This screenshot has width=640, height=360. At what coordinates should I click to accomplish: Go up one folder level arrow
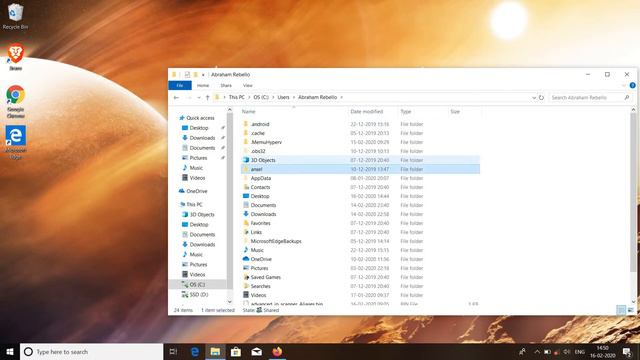tap(207, 98)
